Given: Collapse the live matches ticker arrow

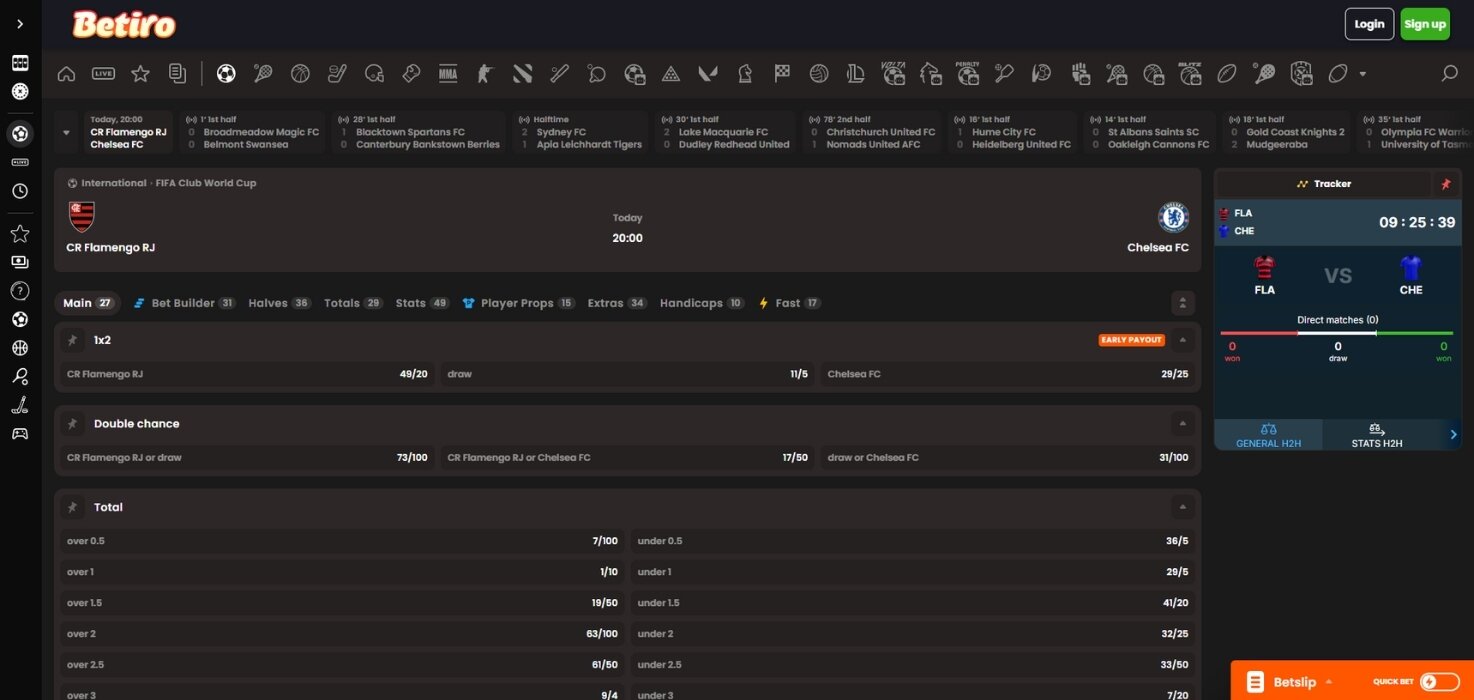Looking at the screenshot, I should pos(67,132).
